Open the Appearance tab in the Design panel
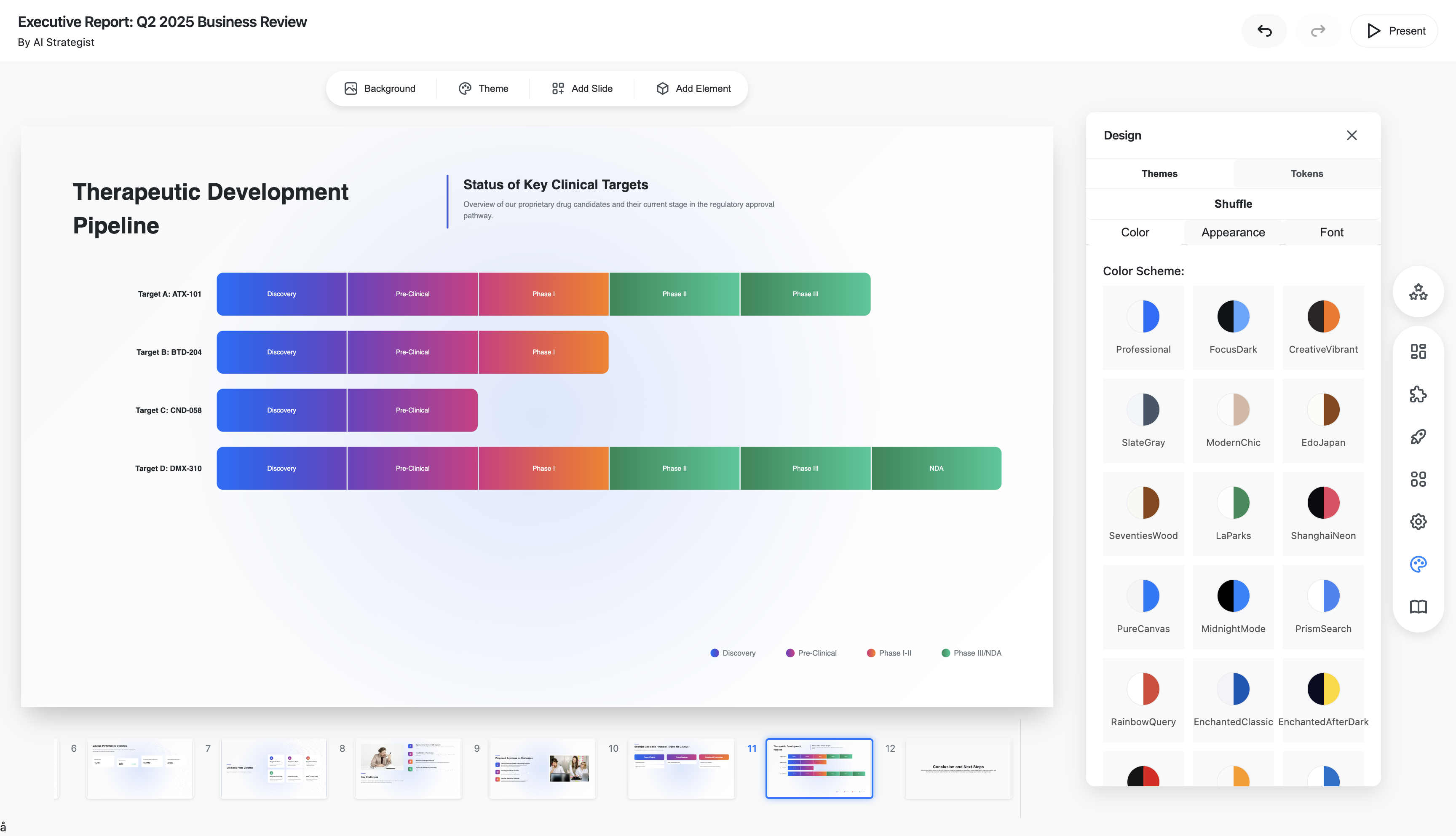1456x836 pixels. (x=1232, y=232)
